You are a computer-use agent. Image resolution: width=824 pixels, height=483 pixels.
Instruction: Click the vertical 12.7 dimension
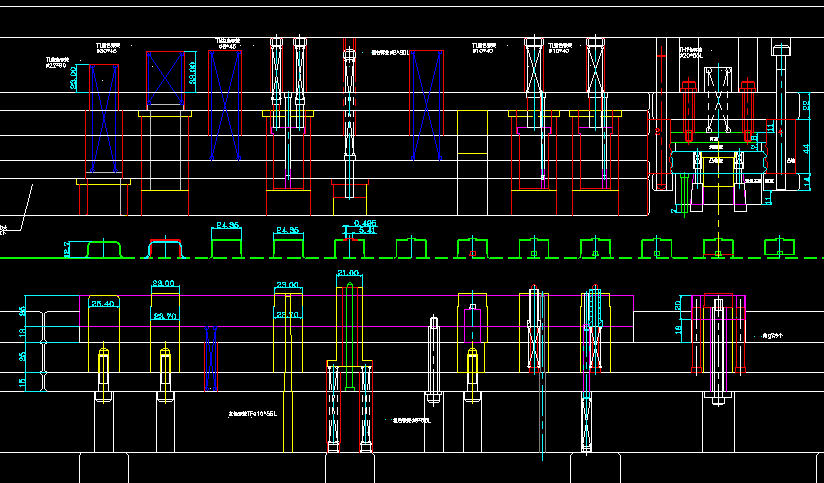[x=67, y=248]
